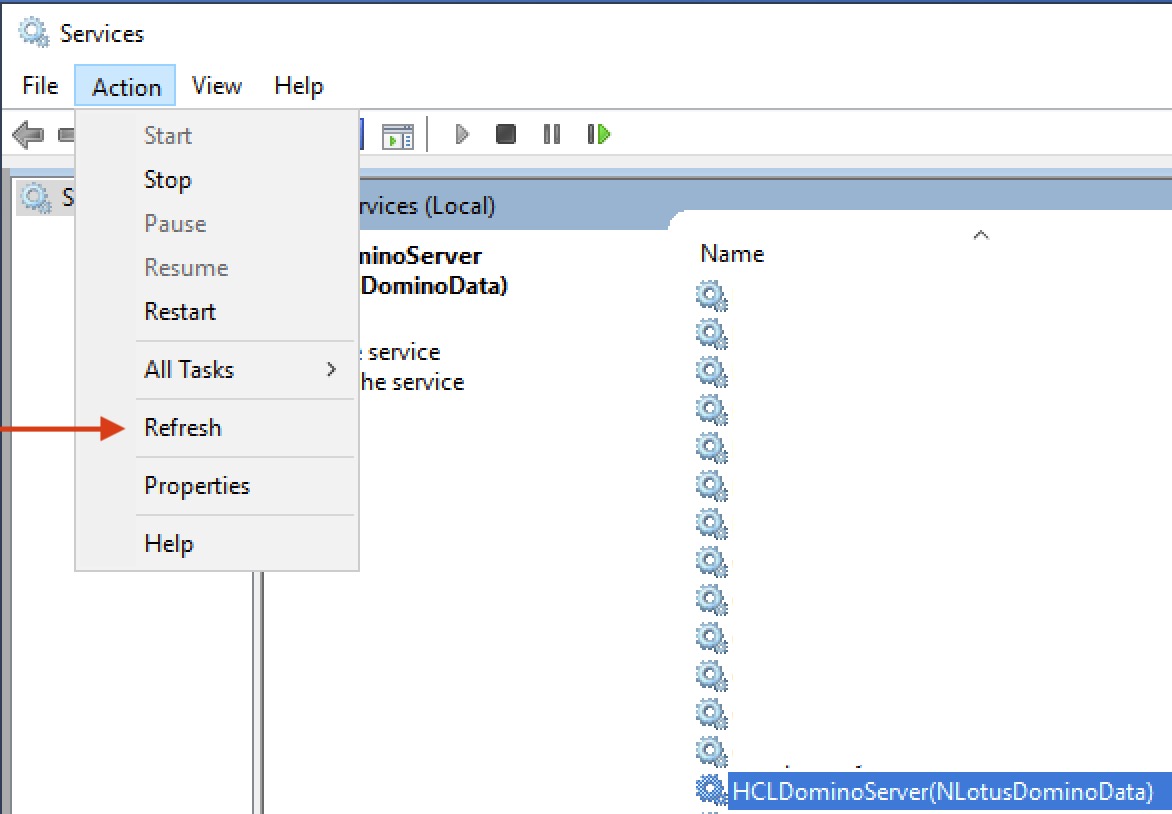Open the File menu
The width and height of the screenshot is (1172, 814).
[x=40, y=86]
